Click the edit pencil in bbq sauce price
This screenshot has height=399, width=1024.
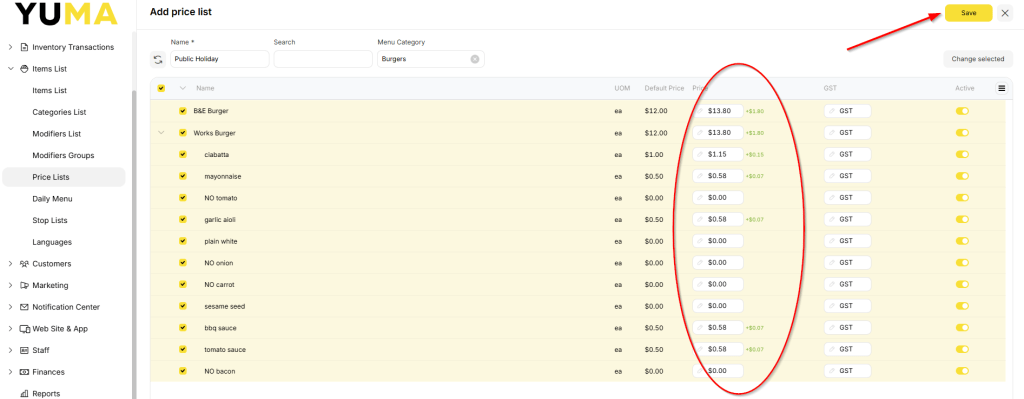(700, 327)
